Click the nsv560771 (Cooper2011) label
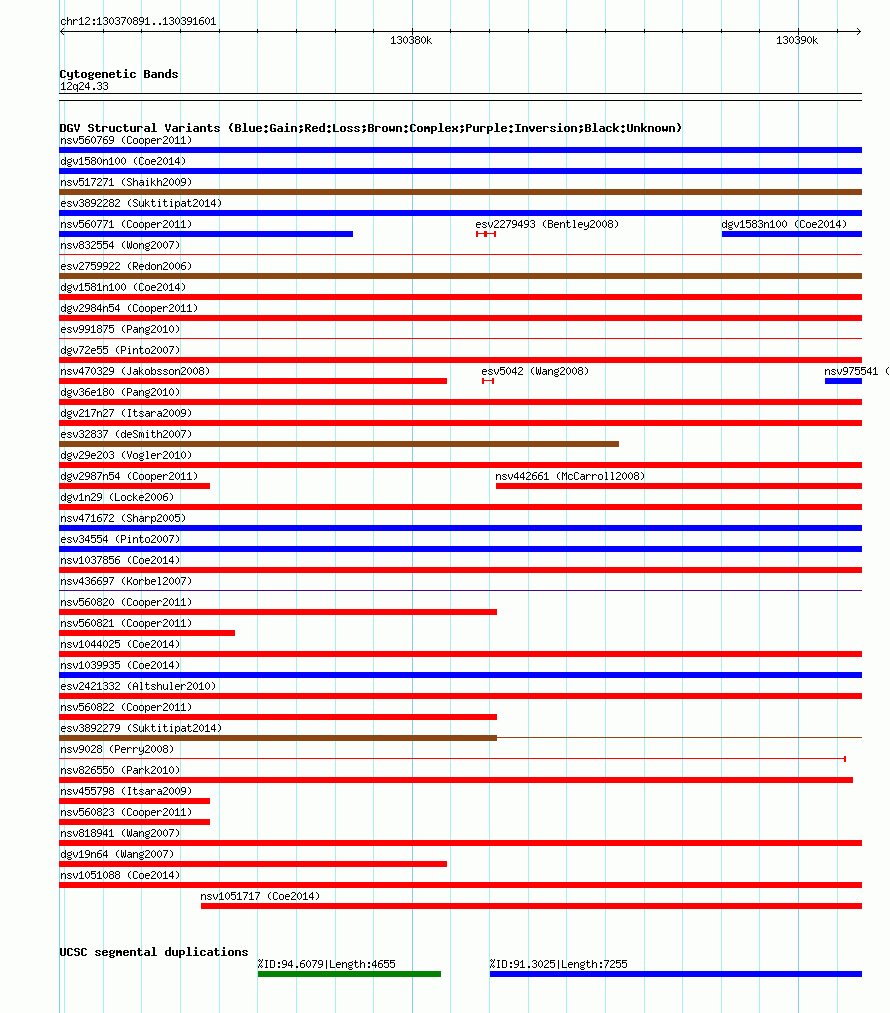The width and height of the screenshot is (890, 1013). pyautogui.click(x=126, y=224)
